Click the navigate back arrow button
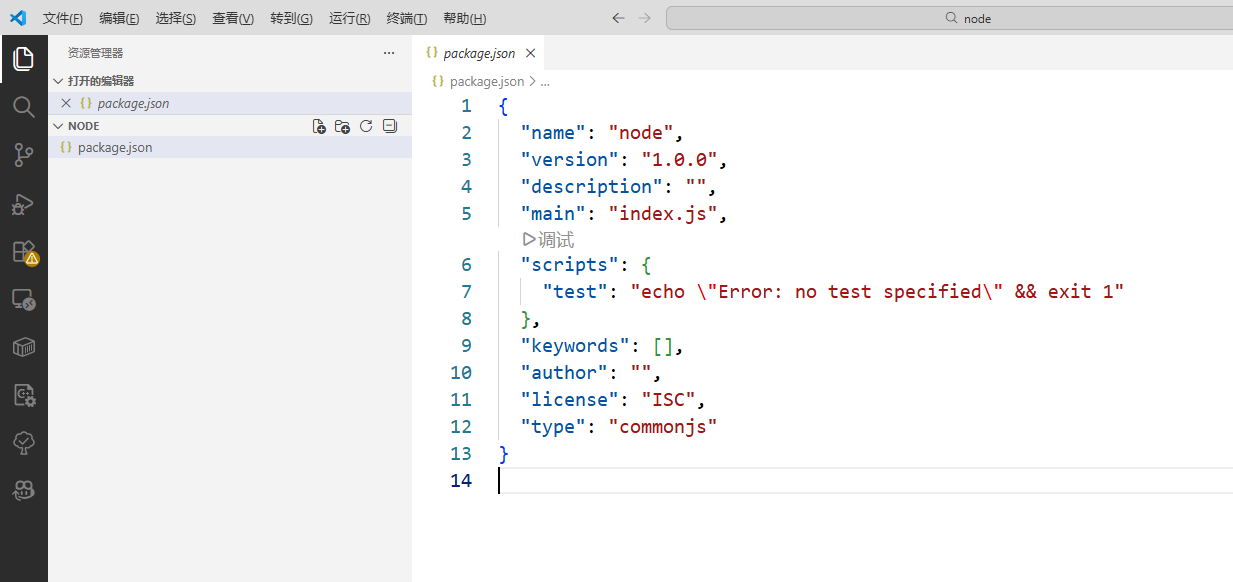 pyautogui.click(x=618, y=18)
